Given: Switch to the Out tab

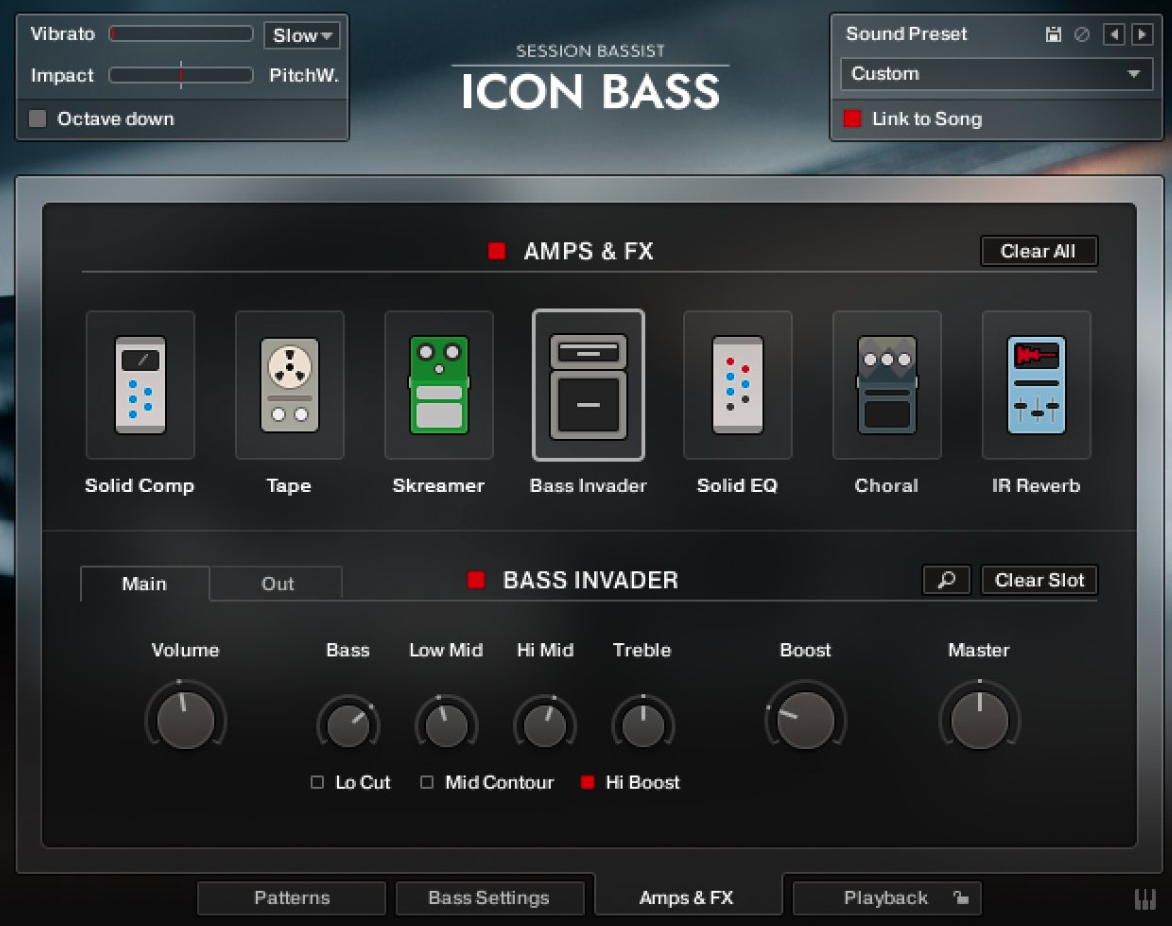Looking at the screenshot, I should tap(277, 584).
